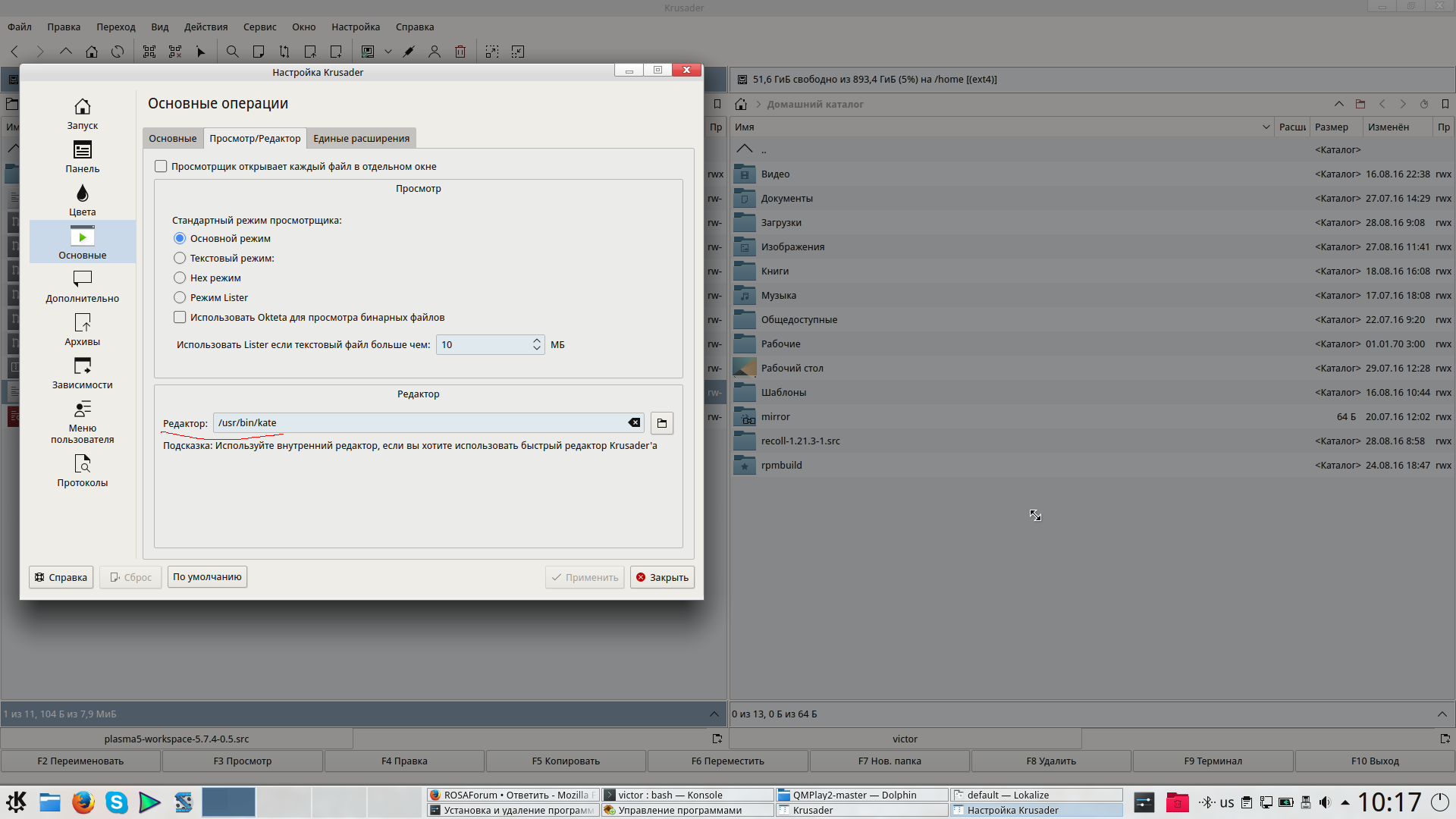Viewport: 1456px width, 819px height.
Task: Open the Протоколы settings section
Action: [x=82, y=470]
